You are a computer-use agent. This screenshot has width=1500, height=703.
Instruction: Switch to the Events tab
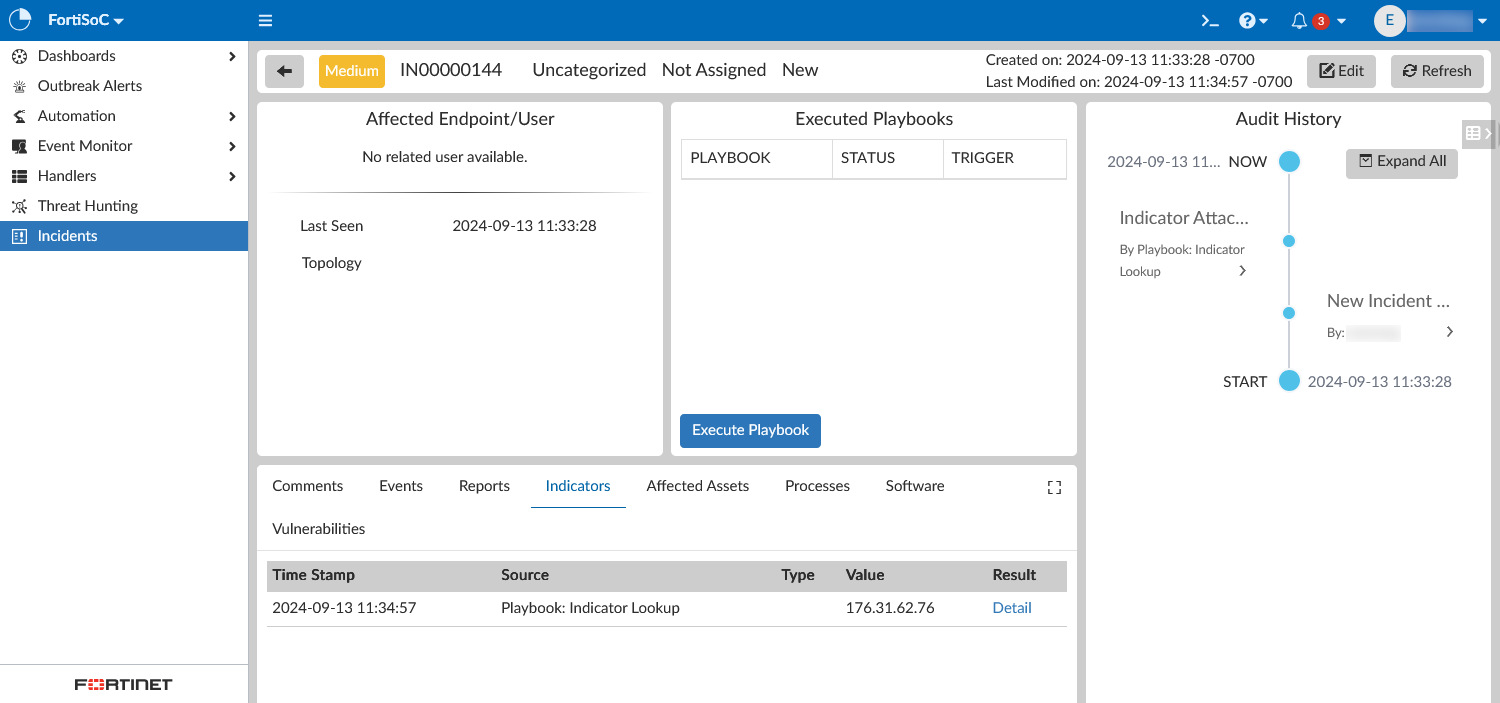point(400,486)
